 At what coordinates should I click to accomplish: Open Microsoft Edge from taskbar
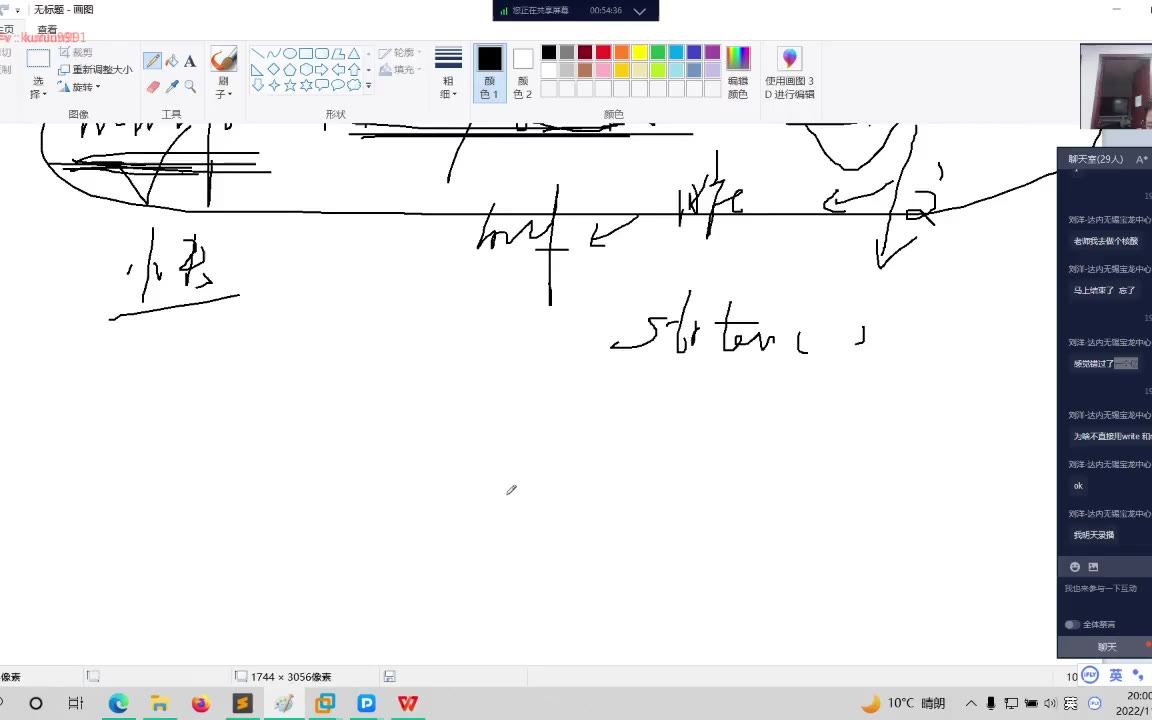pyautogui.click(x=118, y=703)
